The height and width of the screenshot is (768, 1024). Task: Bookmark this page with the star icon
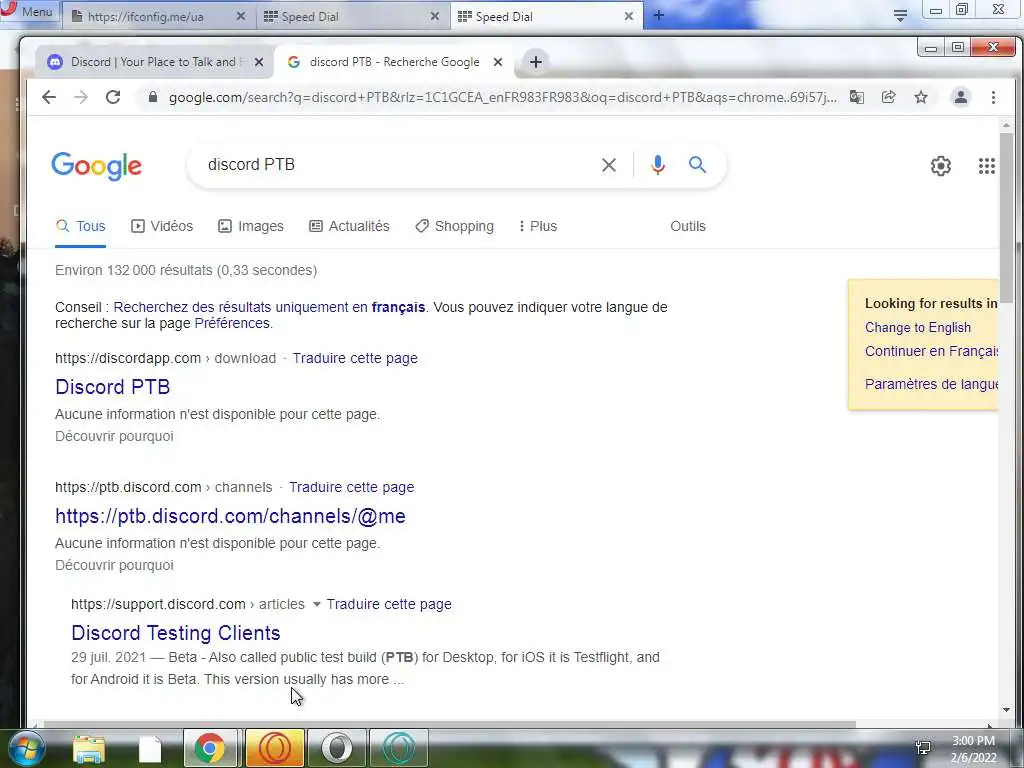(x=921, y=97)
